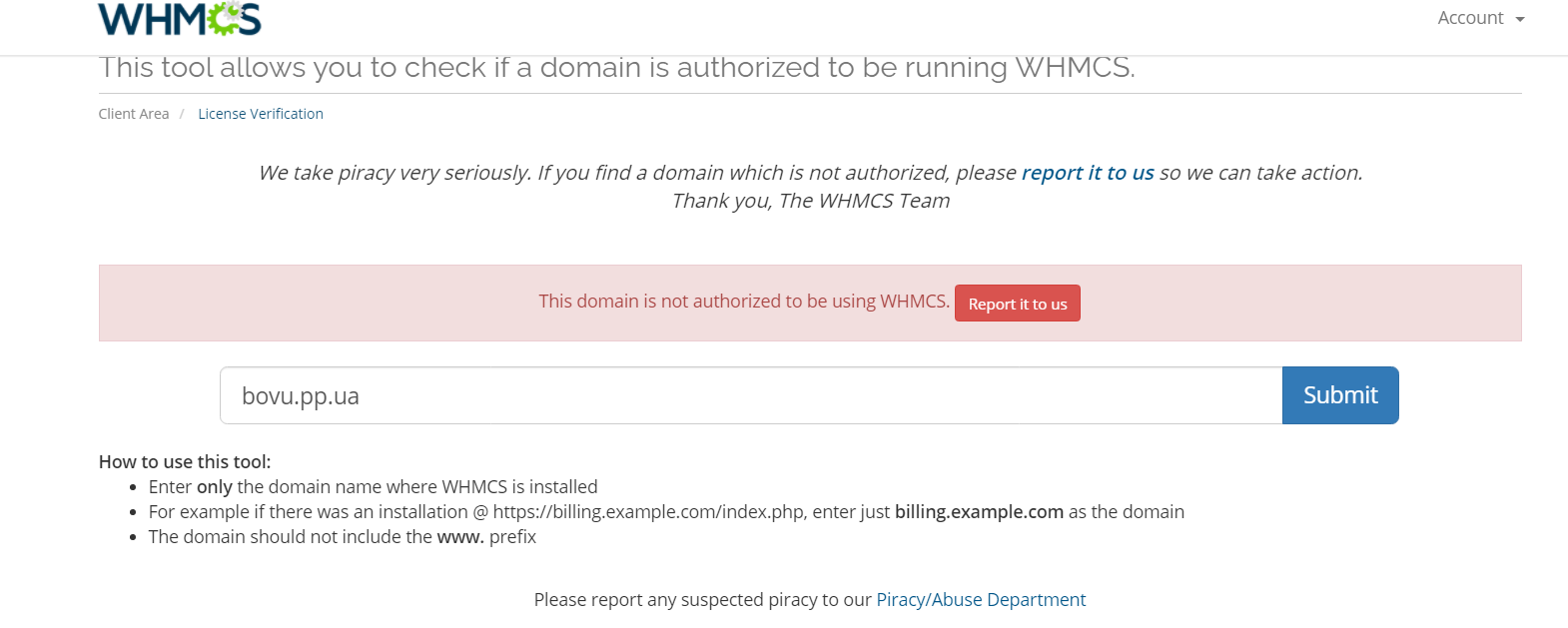Viewport: 1568px width, 628px height.
Task: Click the bold billing.example.com example text
Action: pos(979,511)
